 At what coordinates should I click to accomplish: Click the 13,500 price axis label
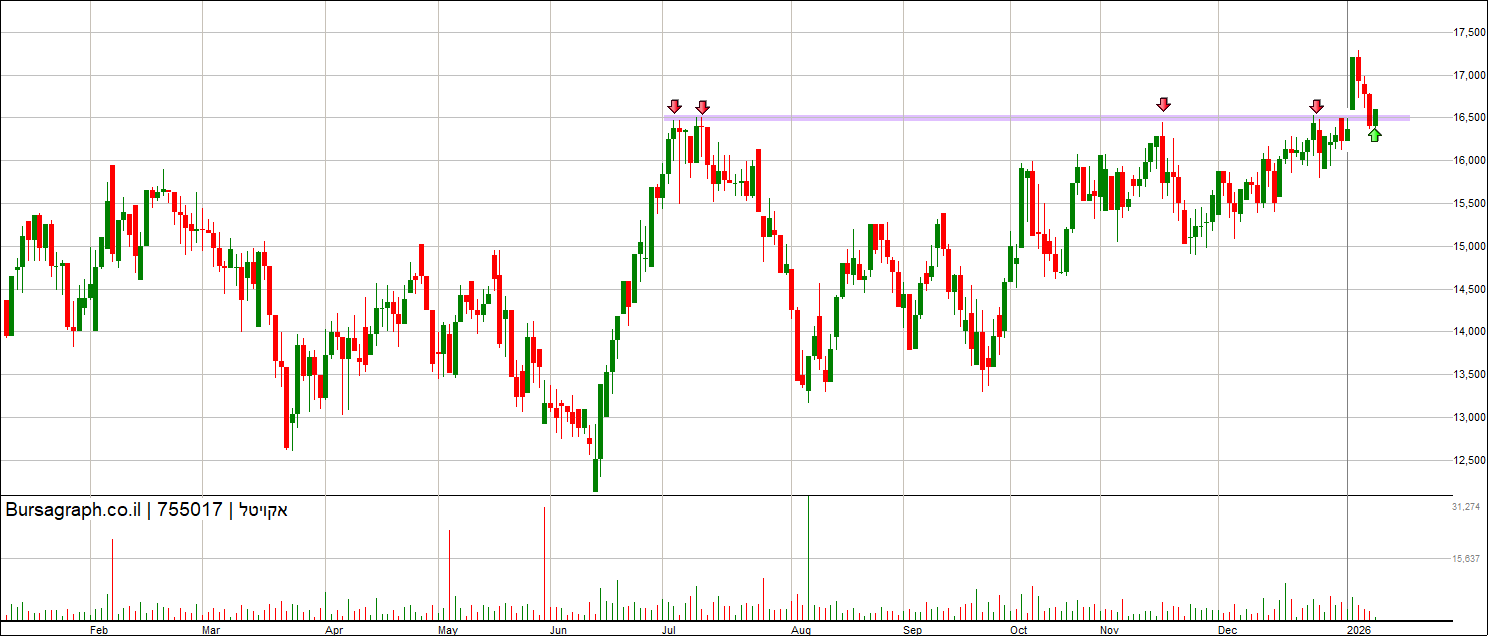(x=1467, y=375)
